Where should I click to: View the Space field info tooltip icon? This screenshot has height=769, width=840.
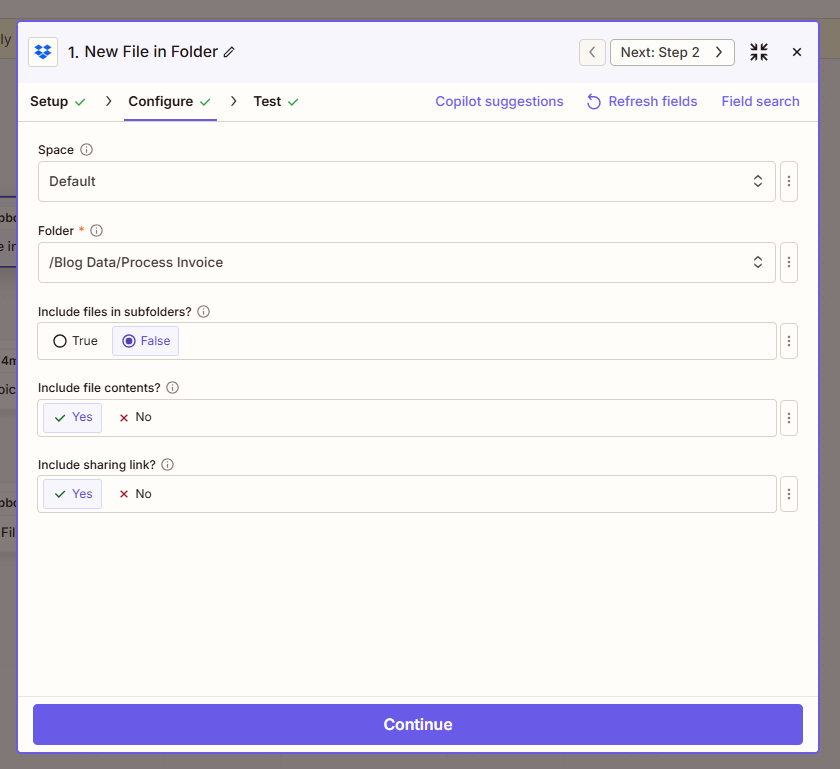click(x=86, y=150)
